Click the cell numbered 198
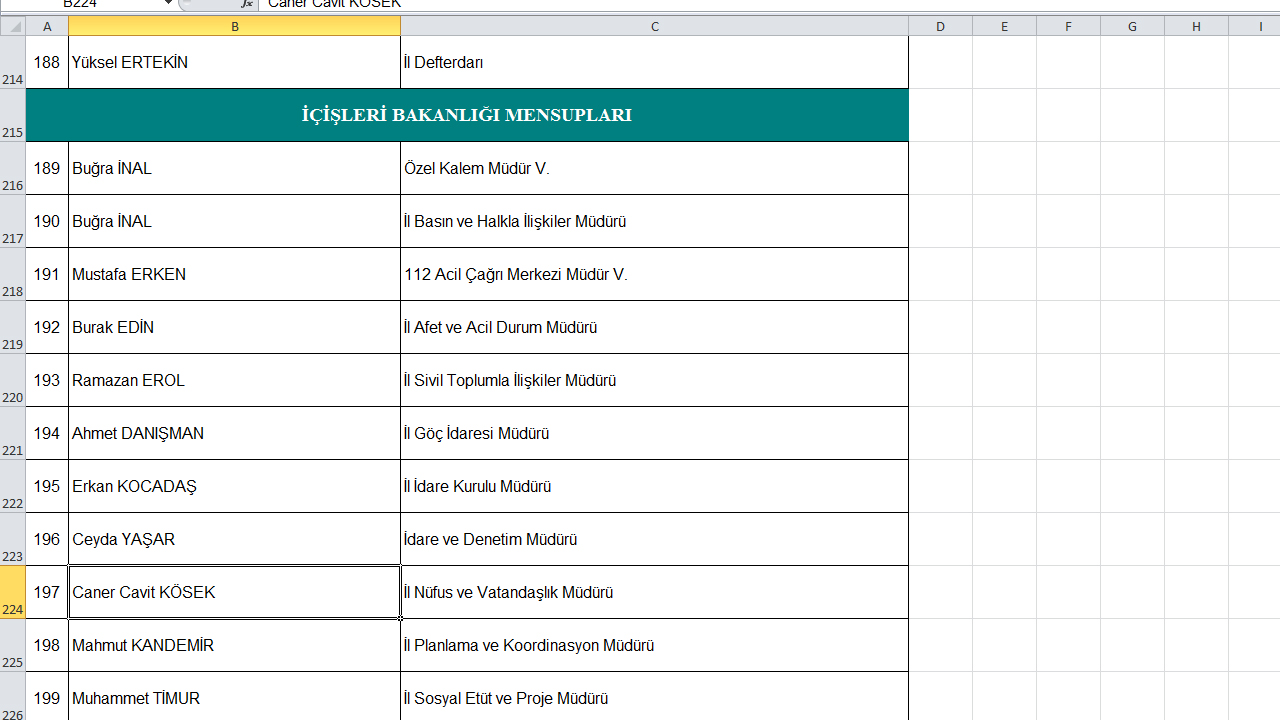 [x=47, y=645]
